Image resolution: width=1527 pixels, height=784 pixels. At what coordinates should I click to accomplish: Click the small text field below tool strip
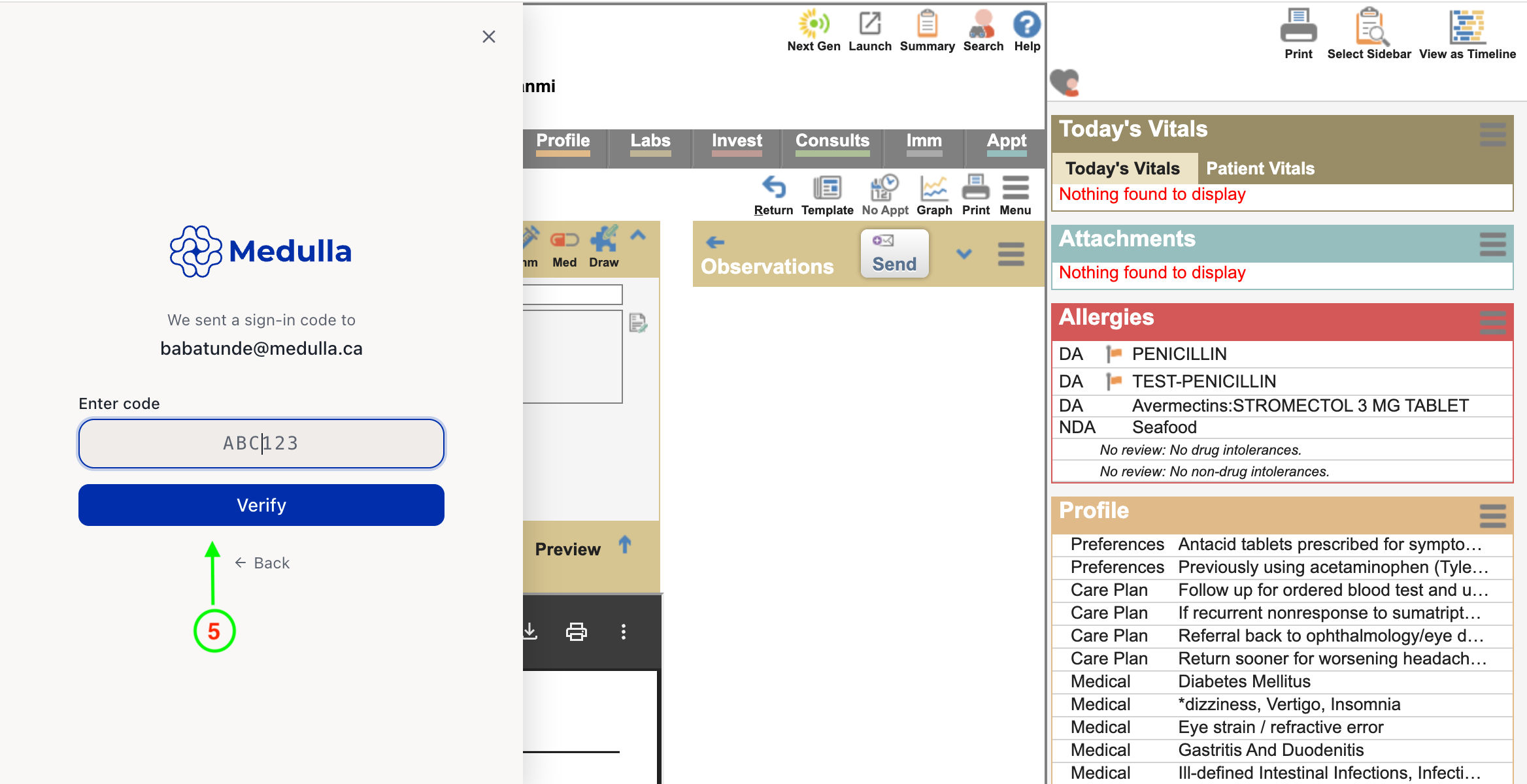(573, 295)
